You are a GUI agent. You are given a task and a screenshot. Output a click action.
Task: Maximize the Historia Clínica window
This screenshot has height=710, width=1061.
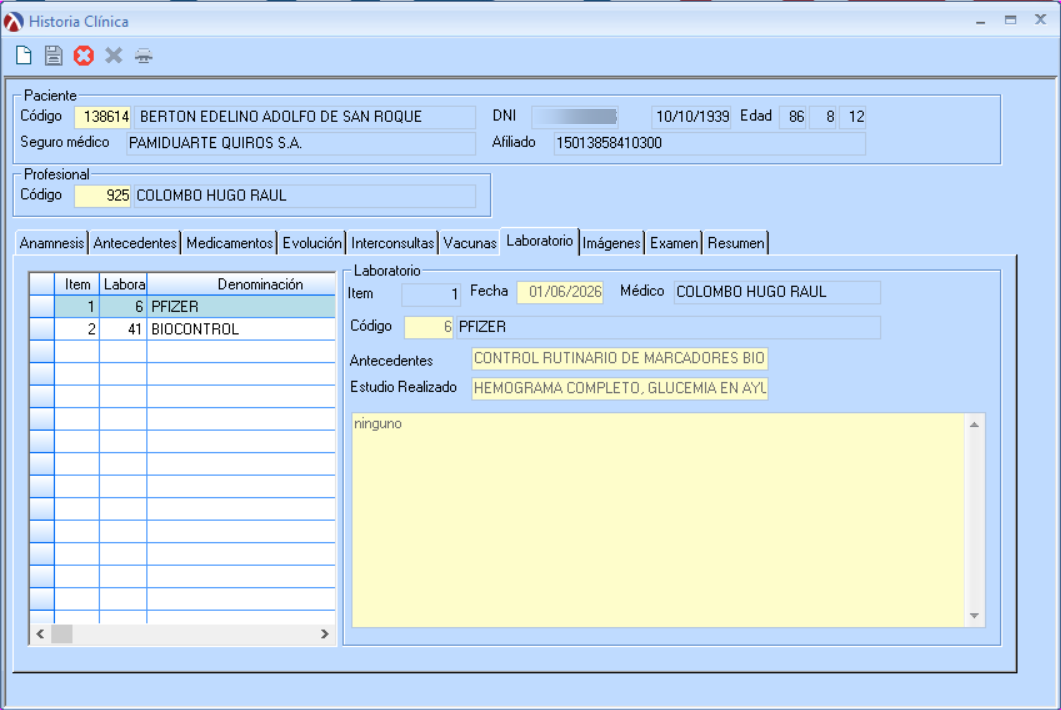click(1010, 20)
